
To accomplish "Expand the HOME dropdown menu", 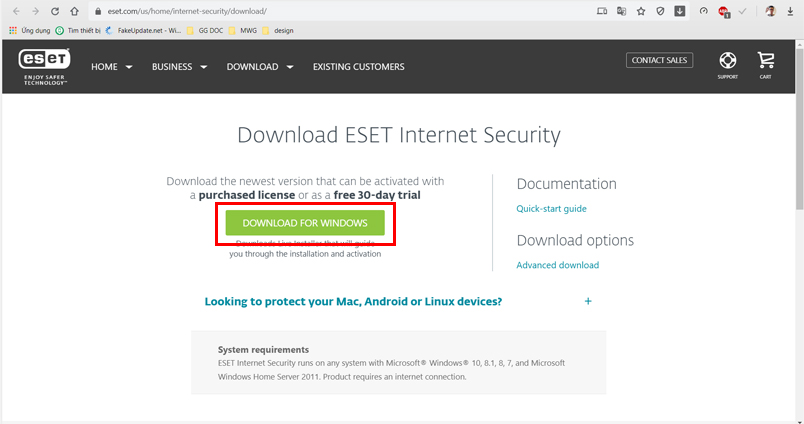I will pos(111,67).
